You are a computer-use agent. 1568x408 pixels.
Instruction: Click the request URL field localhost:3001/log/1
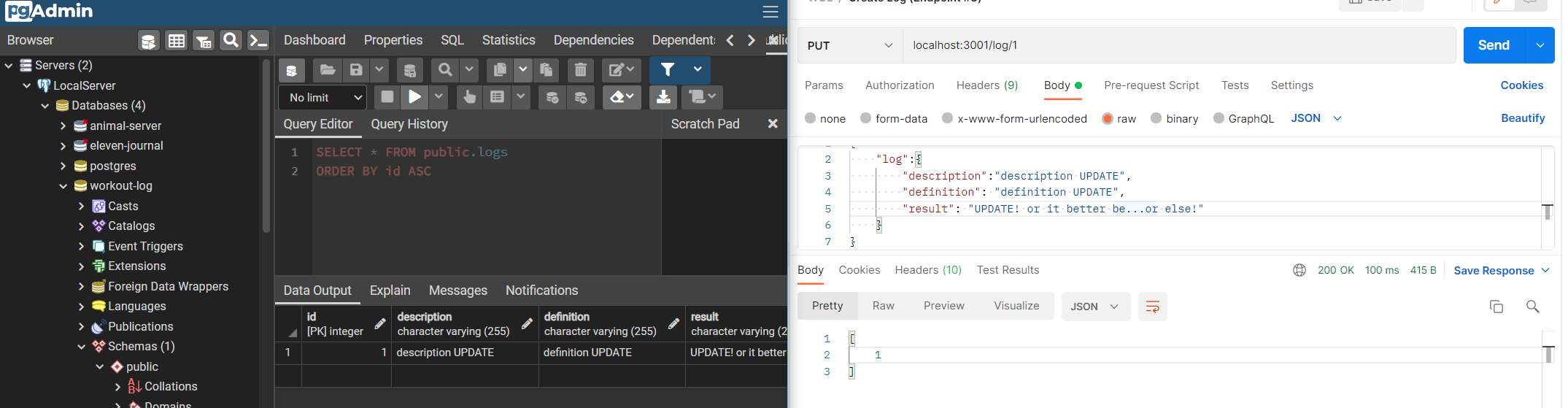(x=1179, y=45)
